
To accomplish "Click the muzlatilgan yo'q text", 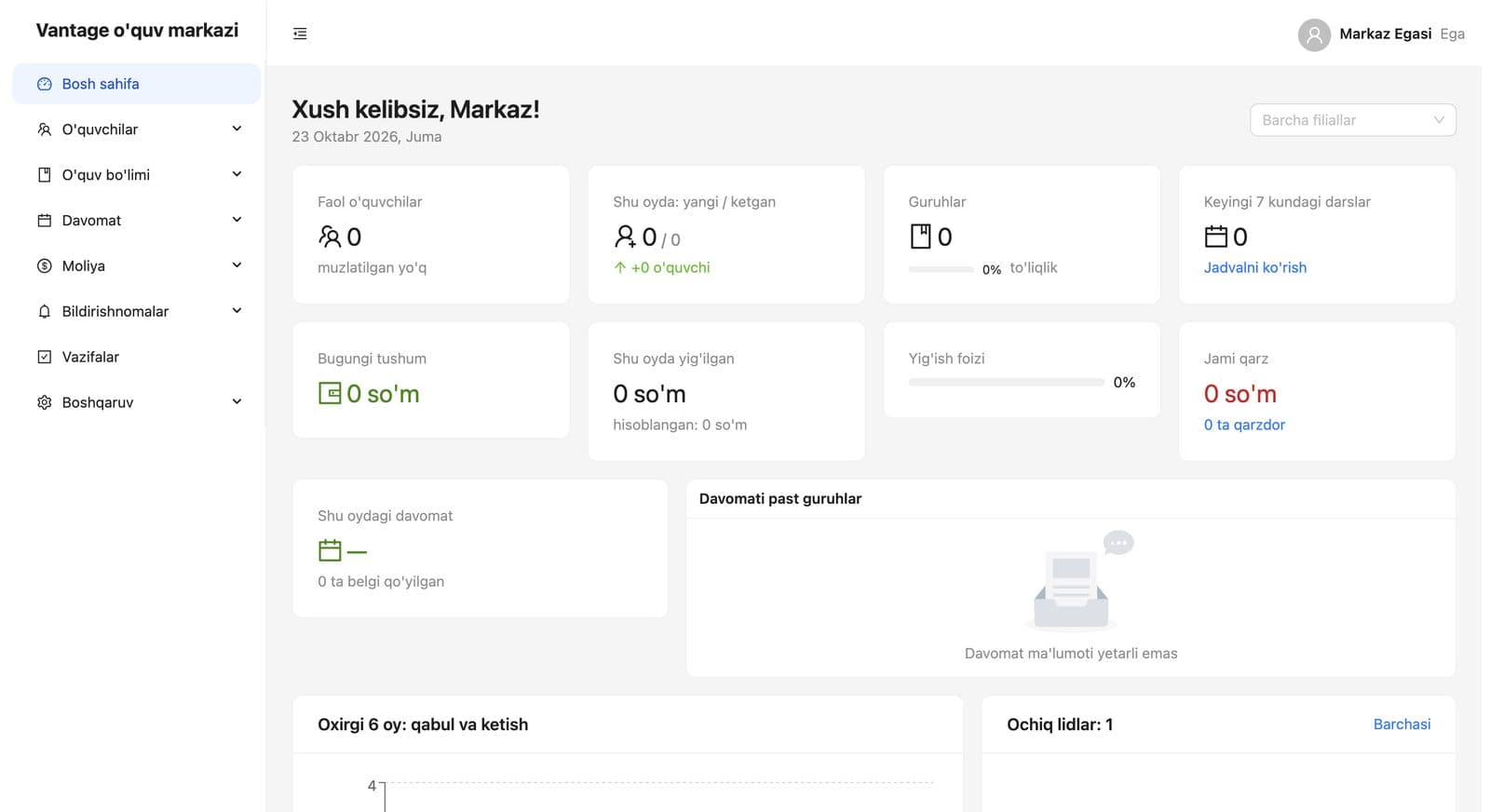I will pyautogui.click(x=372, y=267).
